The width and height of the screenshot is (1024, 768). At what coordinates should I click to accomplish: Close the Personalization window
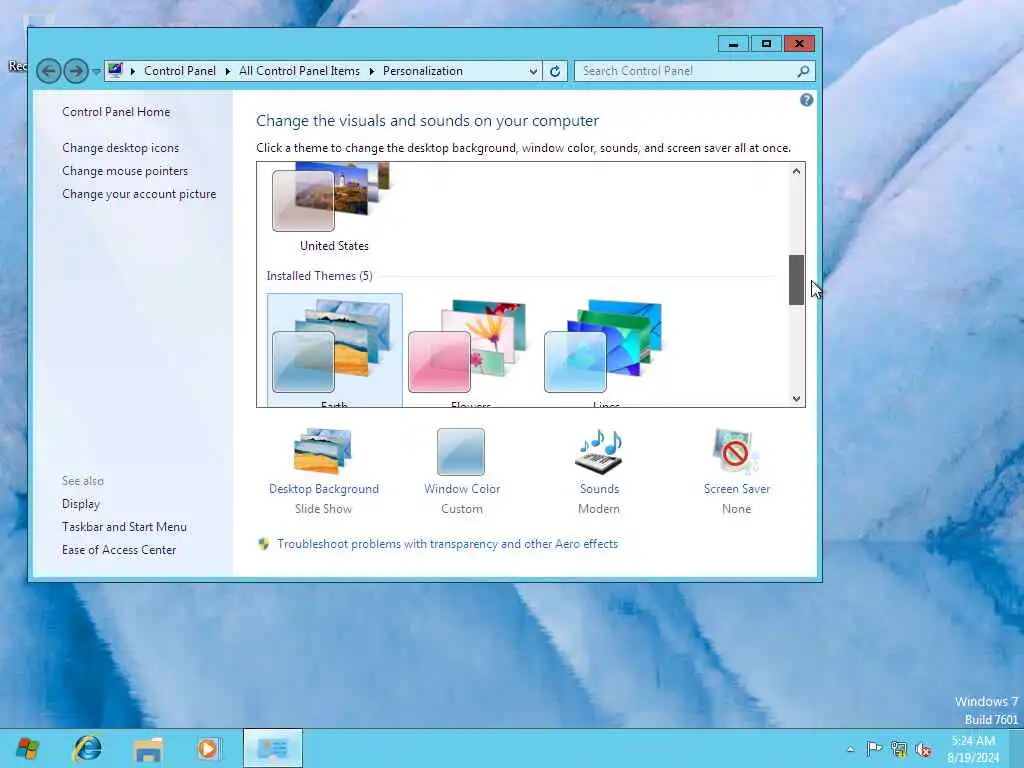[x=799, y=44]
